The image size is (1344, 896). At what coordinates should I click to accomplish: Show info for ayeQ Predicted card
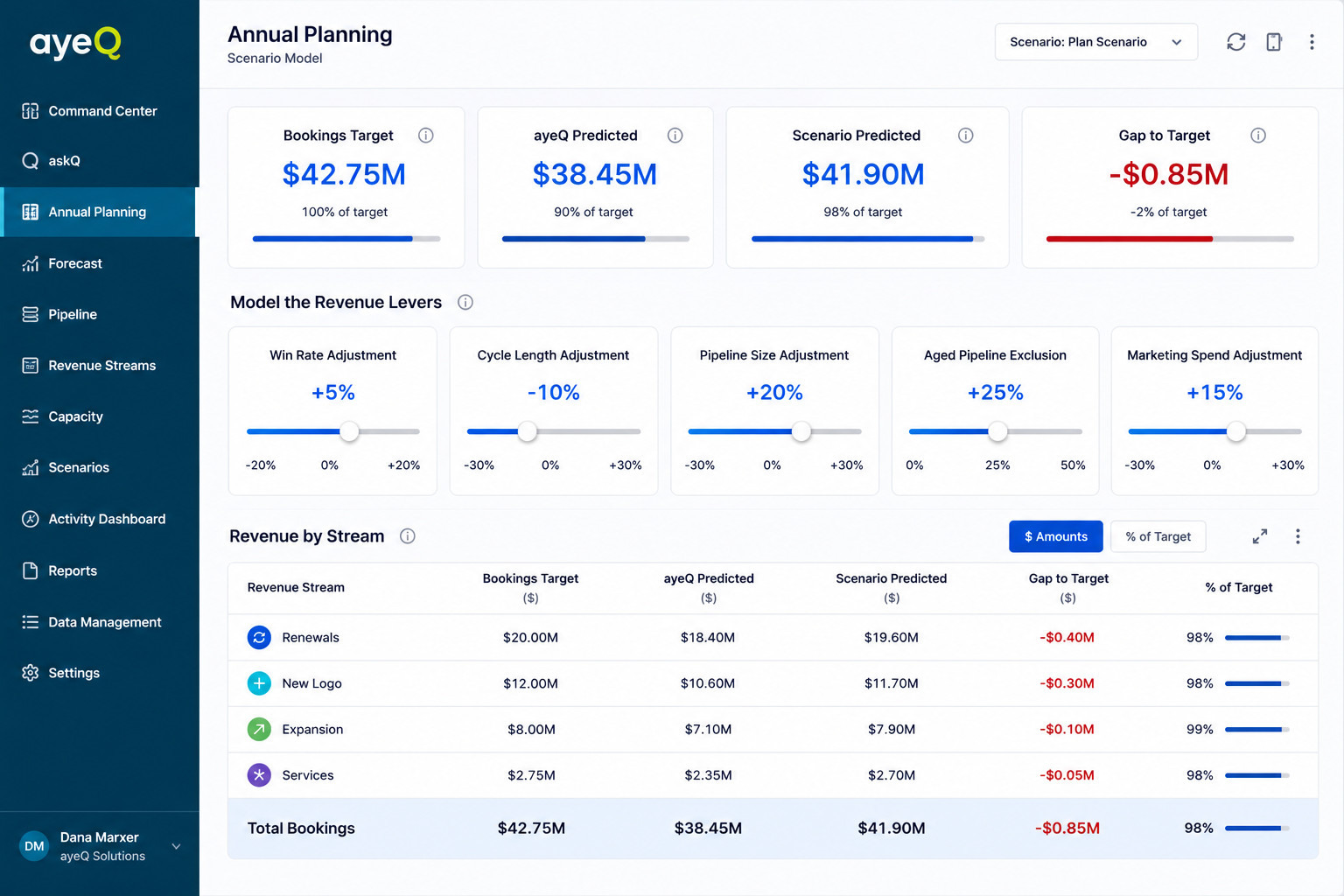(x=675, y=136)
